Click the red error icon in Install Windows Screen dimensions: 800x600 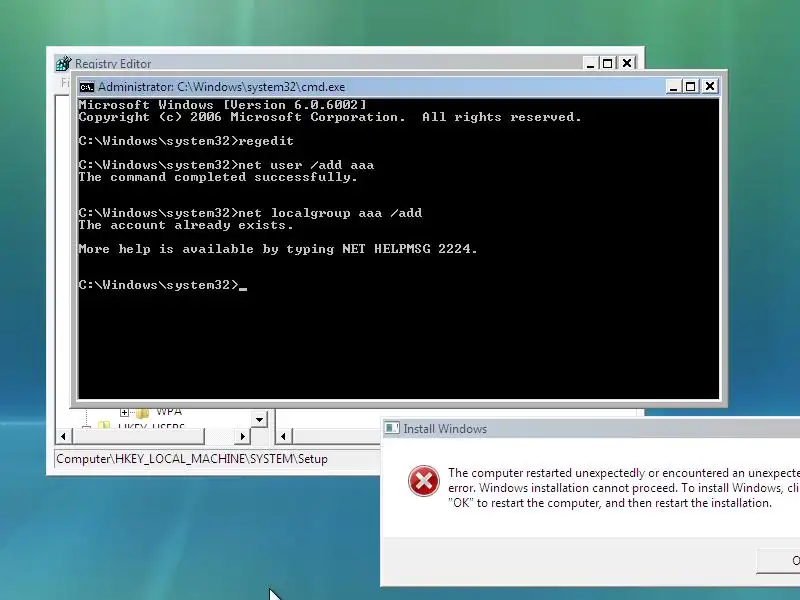[423, 481]
